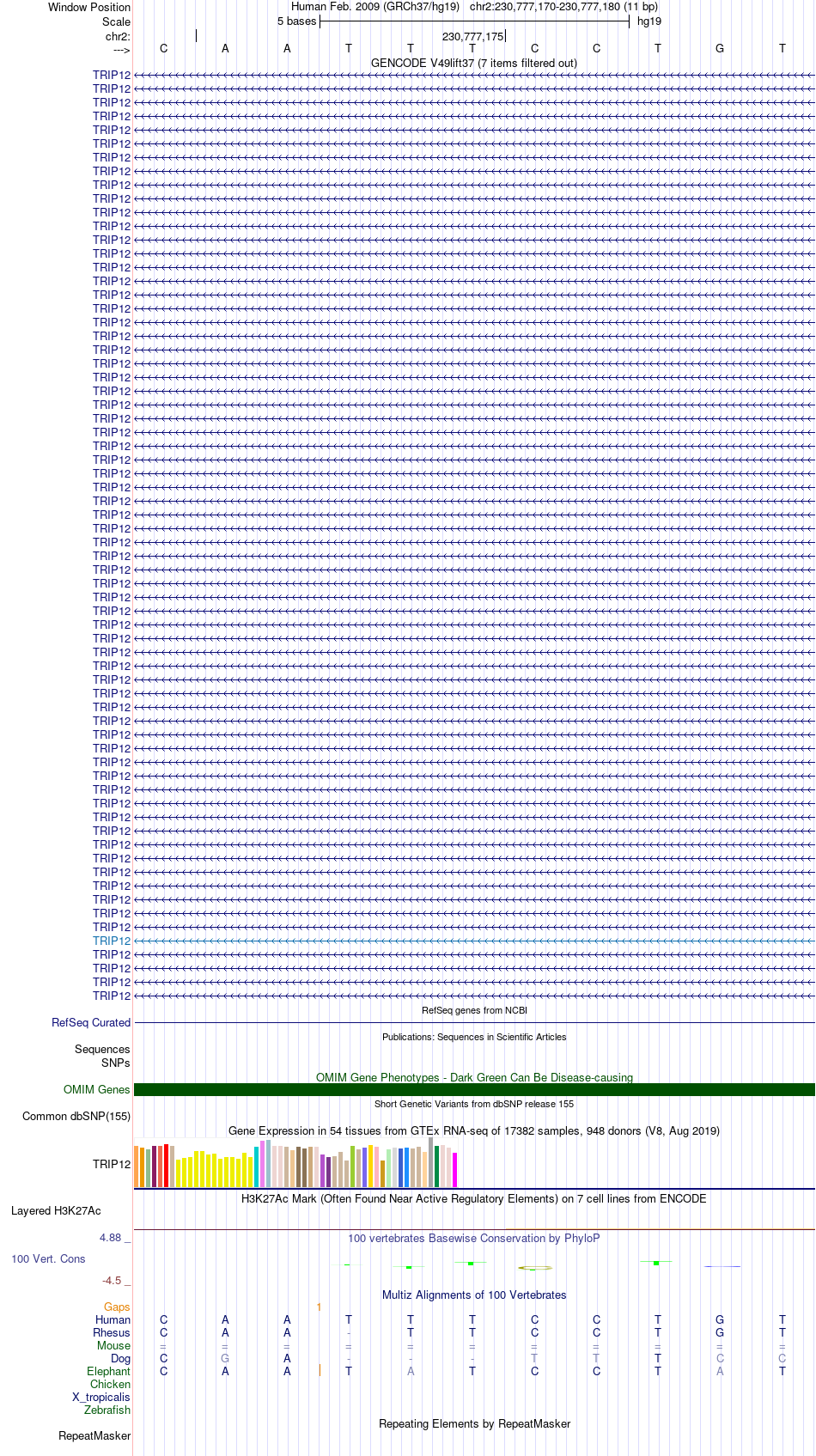Click the Dog alignment row label
816x1456 pixels.
(120, 1359)
